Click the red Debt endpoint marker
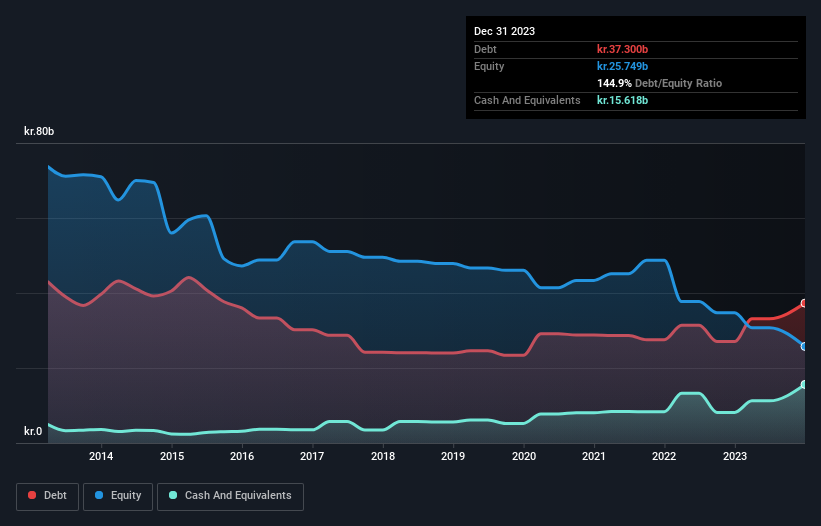This screenshot has width=821, height=526. 804,304
